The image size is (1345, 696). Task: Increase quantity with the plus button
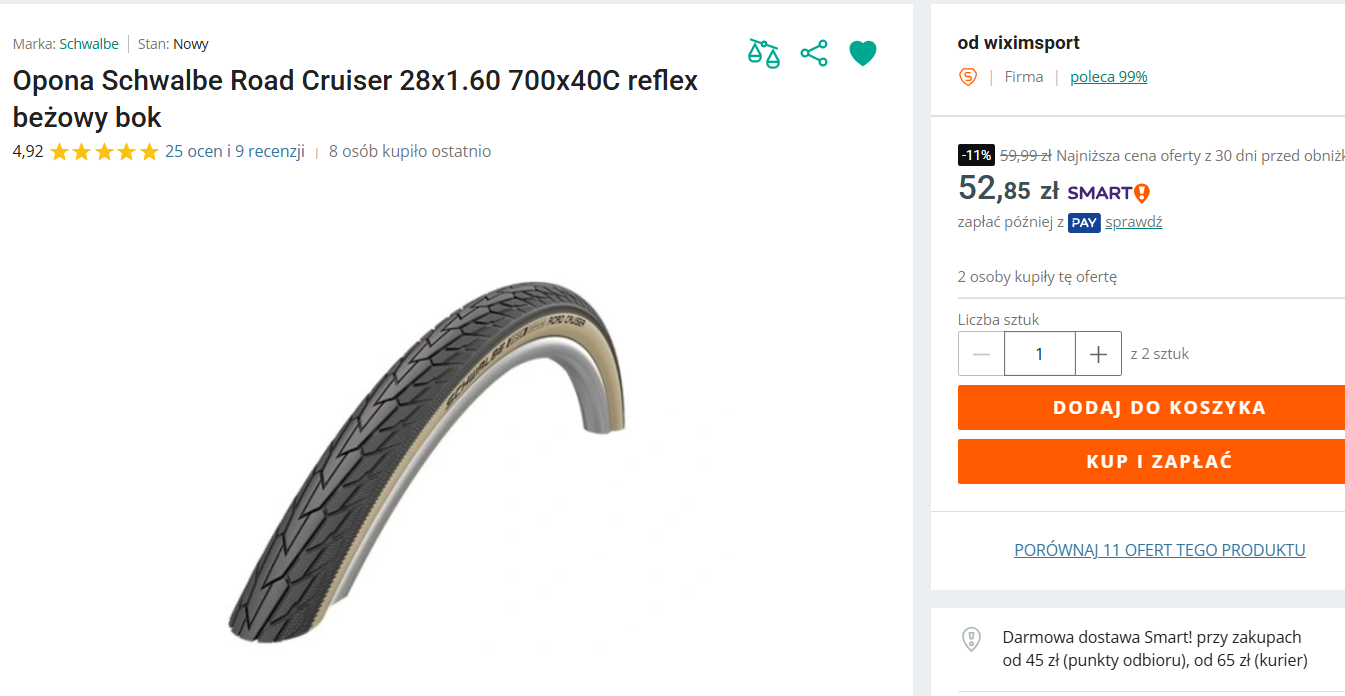1098,354
